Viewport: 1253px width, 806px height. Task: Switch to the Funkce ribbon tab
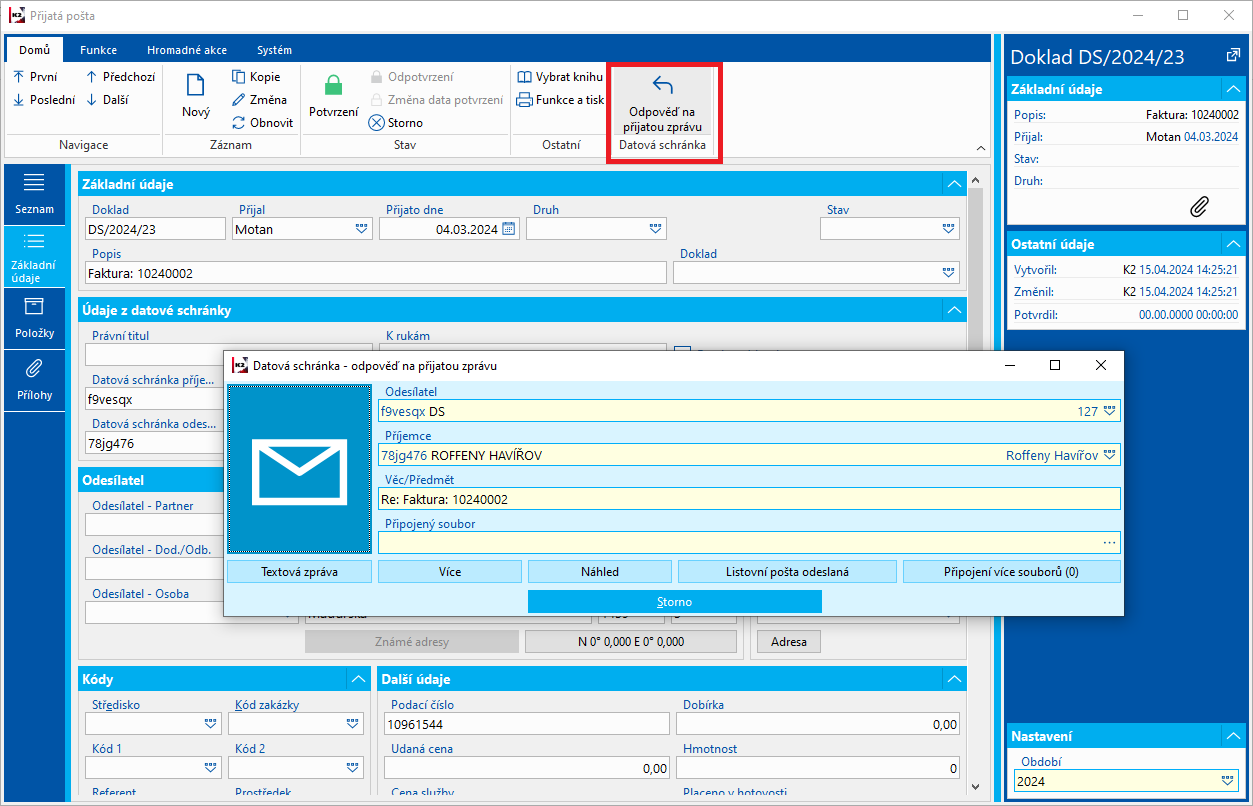point(99,50)
